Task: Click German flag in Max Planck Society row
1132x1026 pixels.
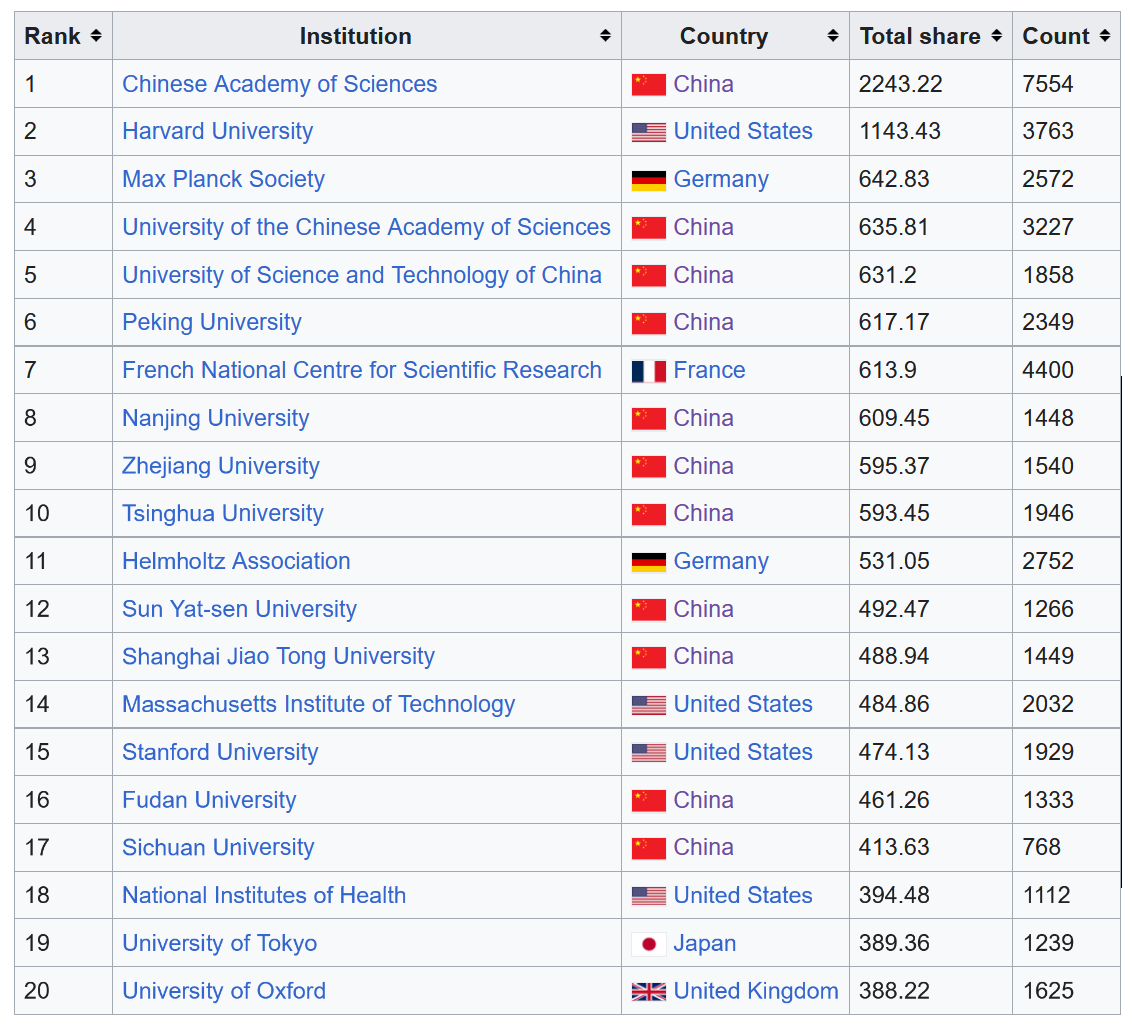Action: coord(648,181)
